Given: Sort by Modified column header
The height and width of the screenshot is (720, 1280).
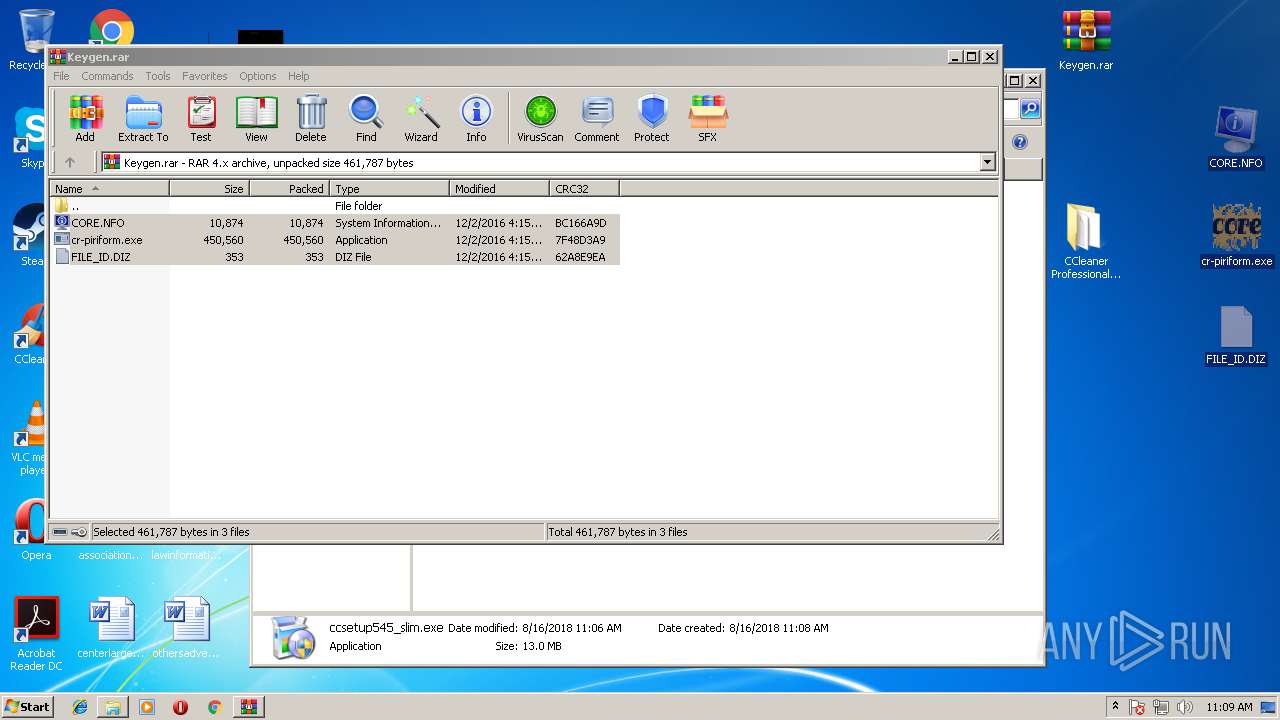Looking at the screenshot, I should pos(499,188).
